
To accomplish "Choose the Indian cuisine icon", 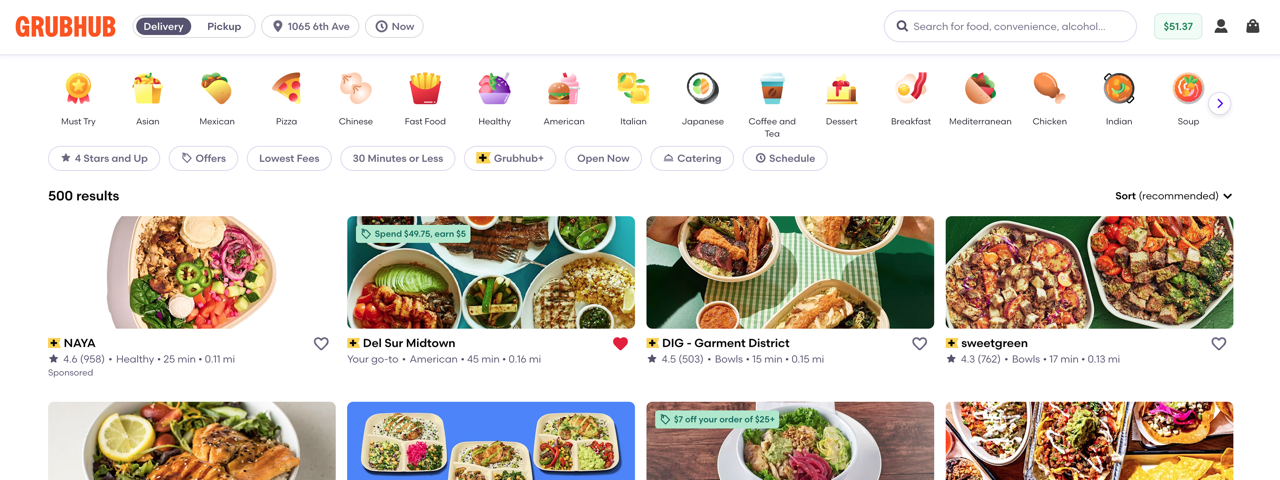I will (1119, 90).
